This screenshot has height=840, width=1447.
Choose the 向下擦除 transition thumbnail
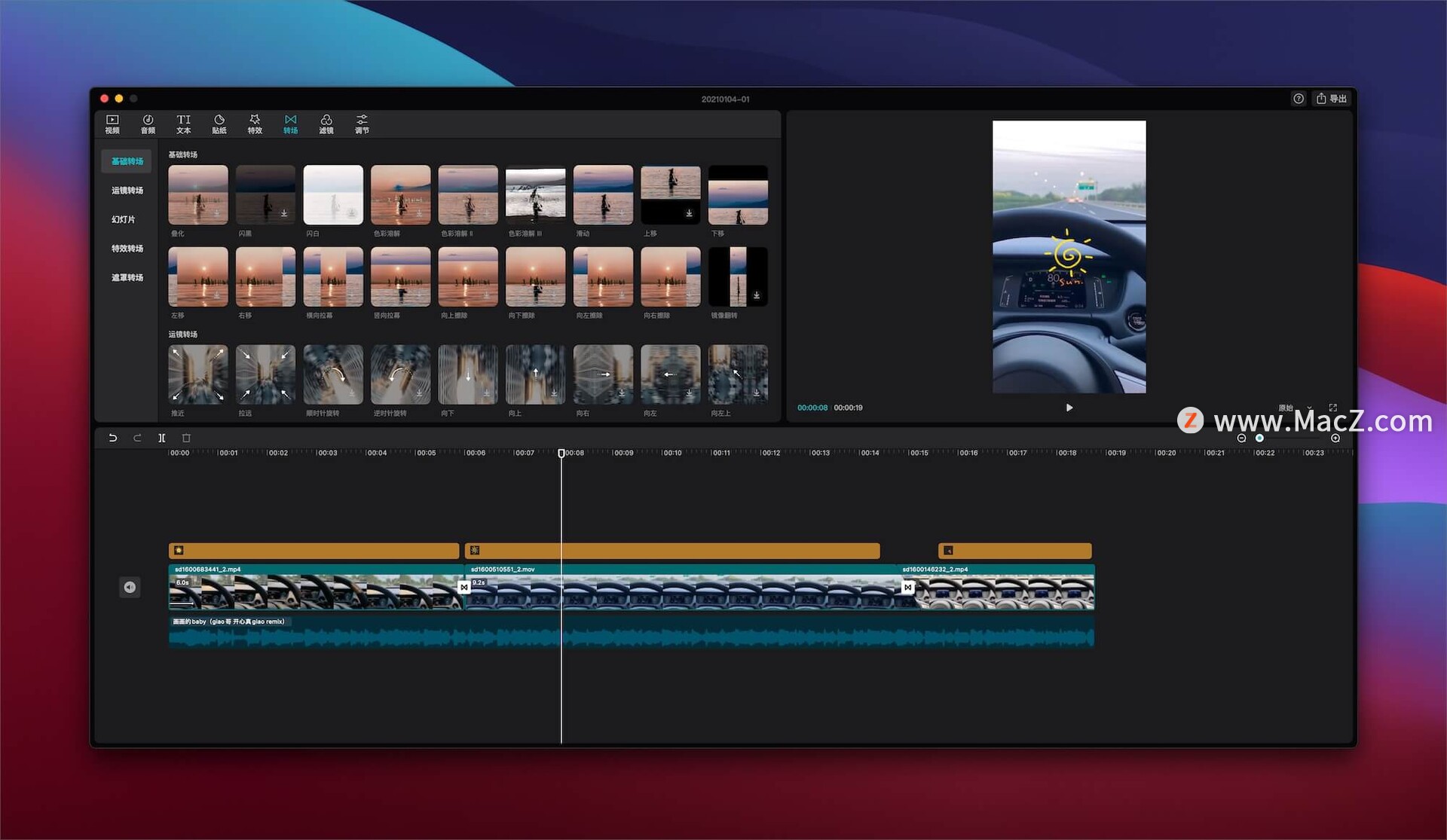click(535, 276)
